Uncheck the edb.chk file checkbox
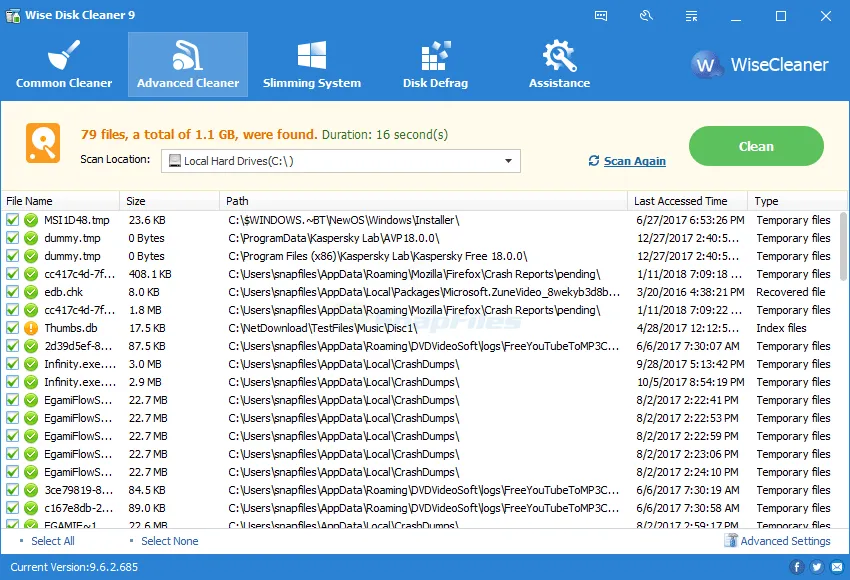 (12, 292)
